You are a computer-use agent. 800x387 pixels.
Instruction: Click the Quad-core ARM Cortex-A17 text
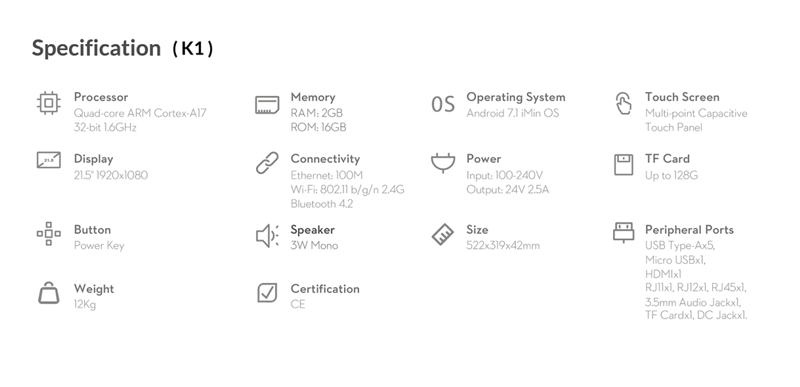click(x=140, y=113)
